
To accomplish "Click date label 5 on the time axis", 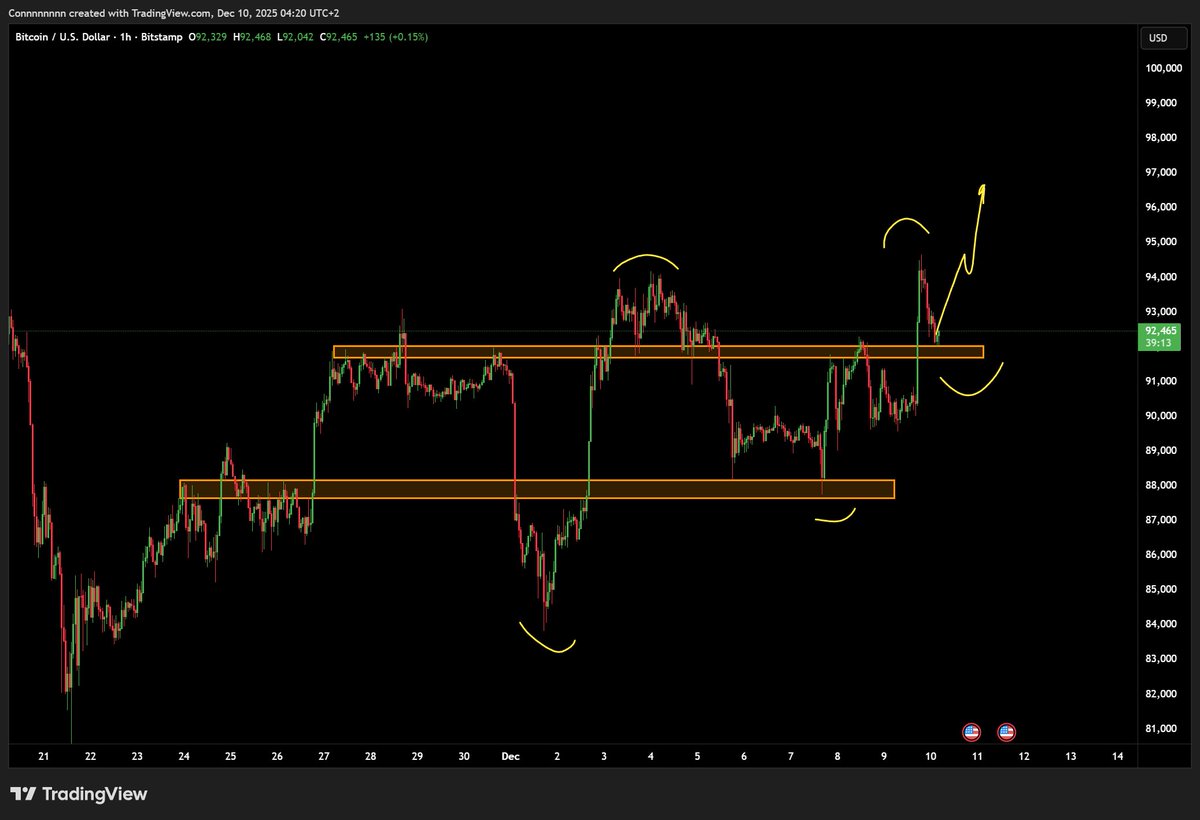I will pos(697,757).
